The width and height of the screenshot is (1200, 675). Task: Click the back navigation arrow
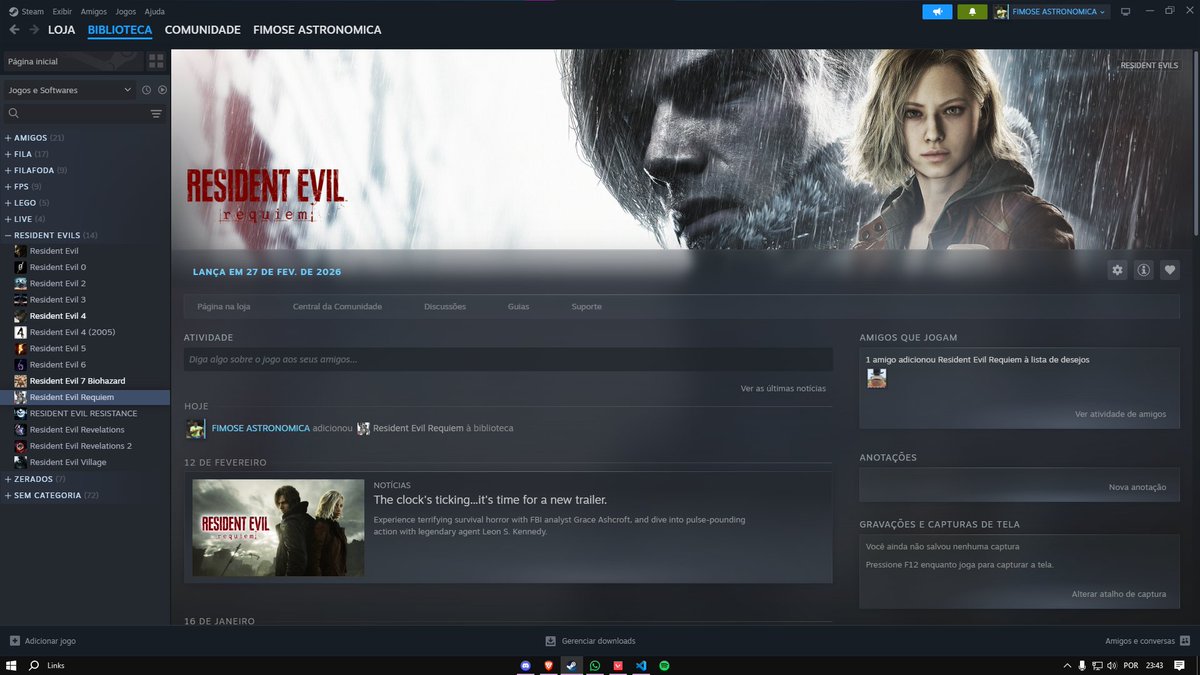(14, 30)
